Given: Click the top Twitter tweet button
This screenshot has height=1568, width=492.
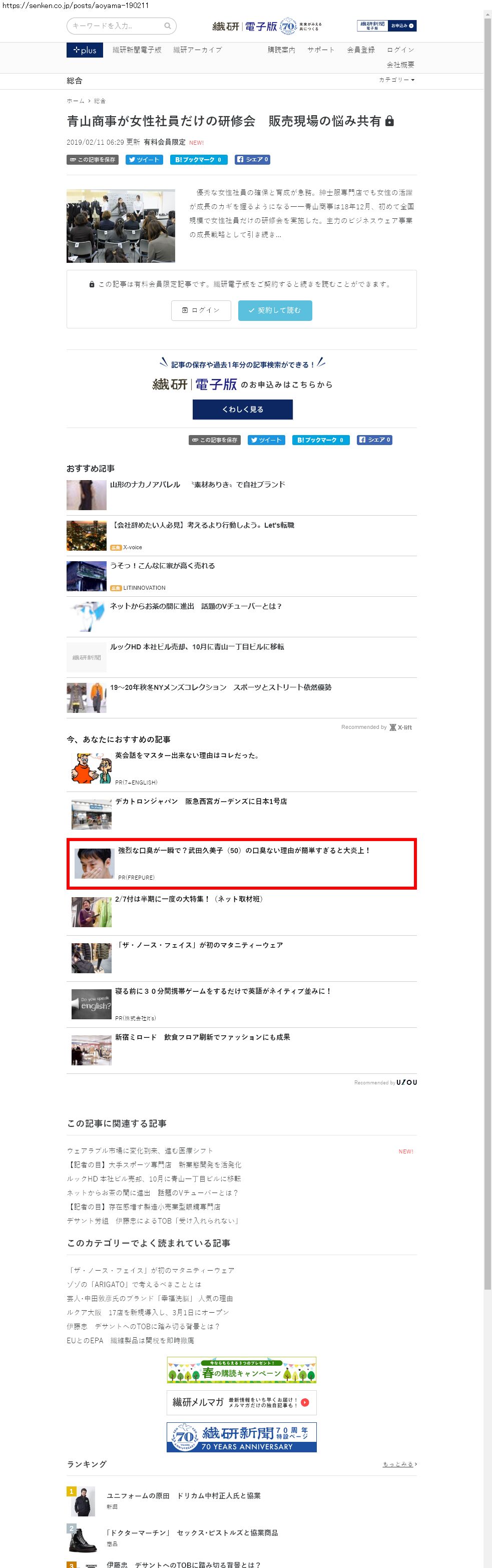Looking at the screenshot, I should pos(144,160).
